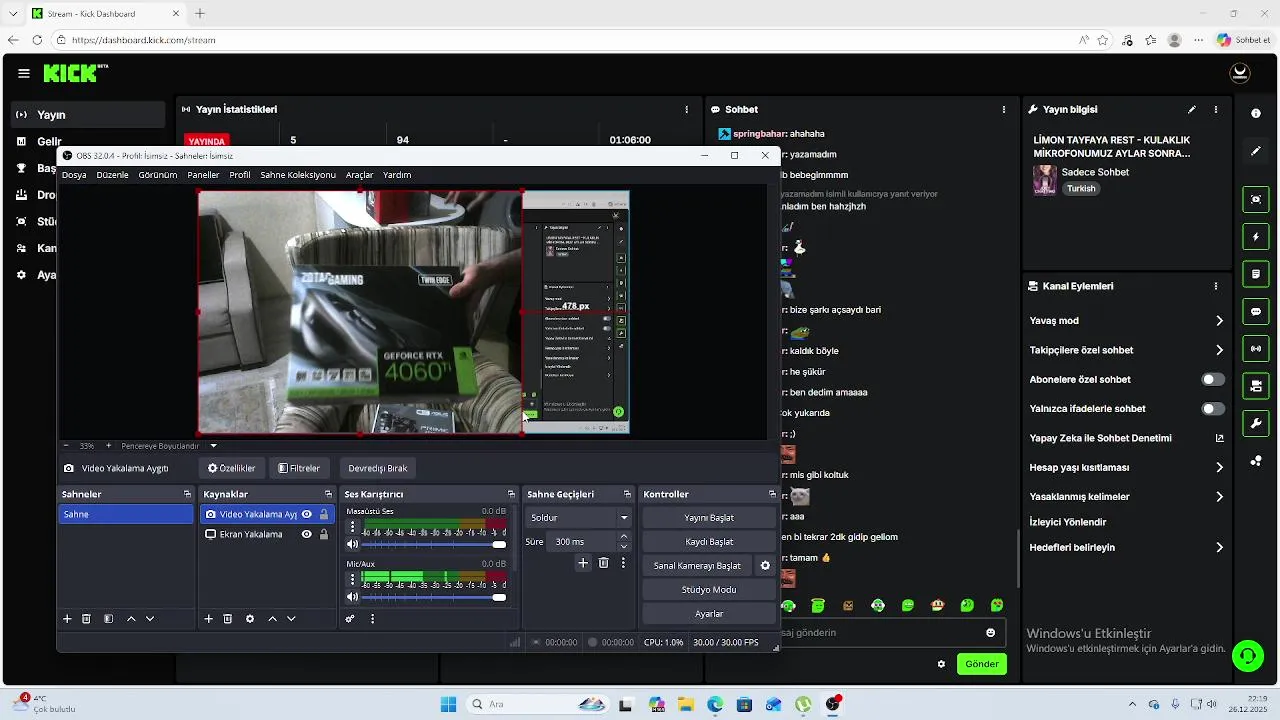Click Yayını Başlat button
Image resolution: width=1280 pixels, height=720 pixels.
(709, 518)
